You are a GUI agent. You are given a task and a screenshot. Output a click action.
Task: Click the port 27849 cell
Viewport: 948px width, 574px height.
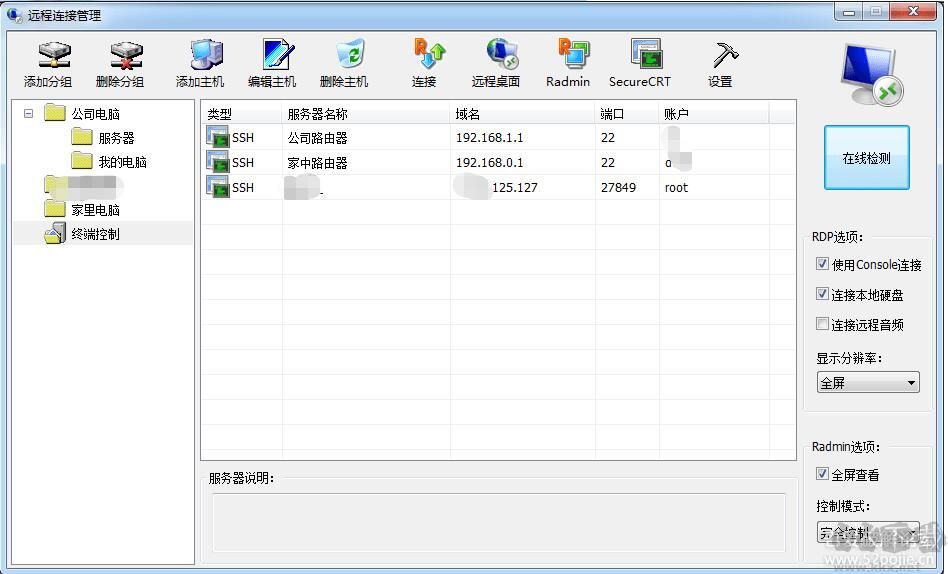pyautogui.click(x=618, y=188)
